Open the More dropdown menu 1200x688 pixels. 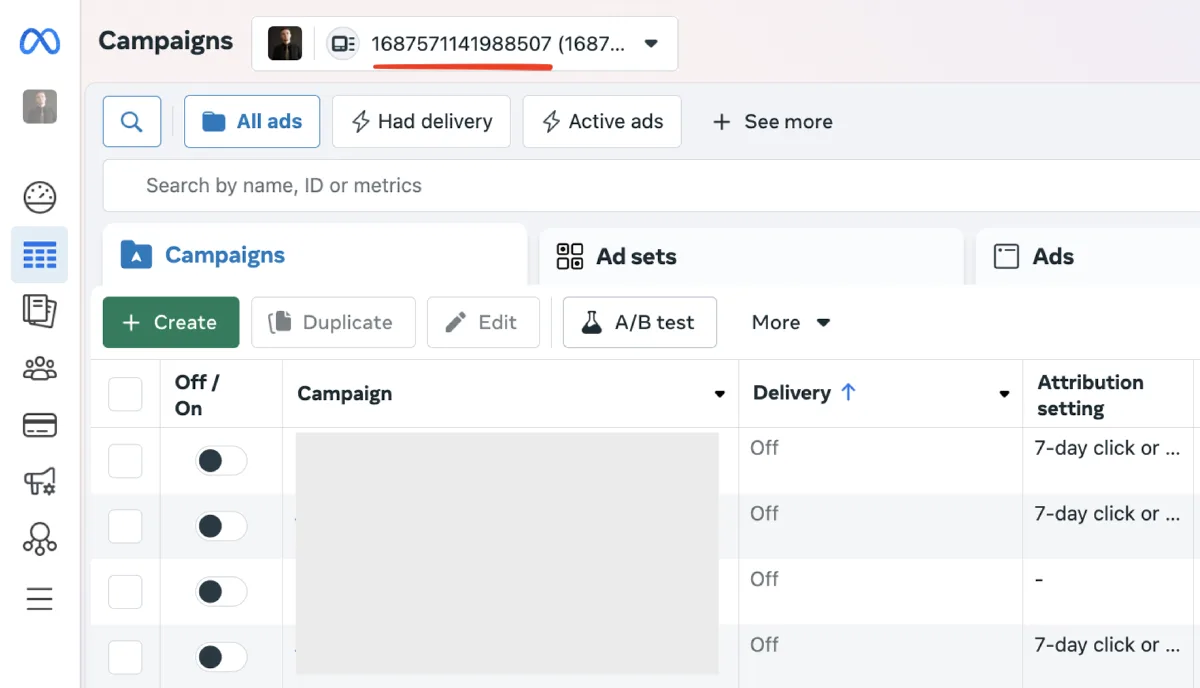pos(791,322)
